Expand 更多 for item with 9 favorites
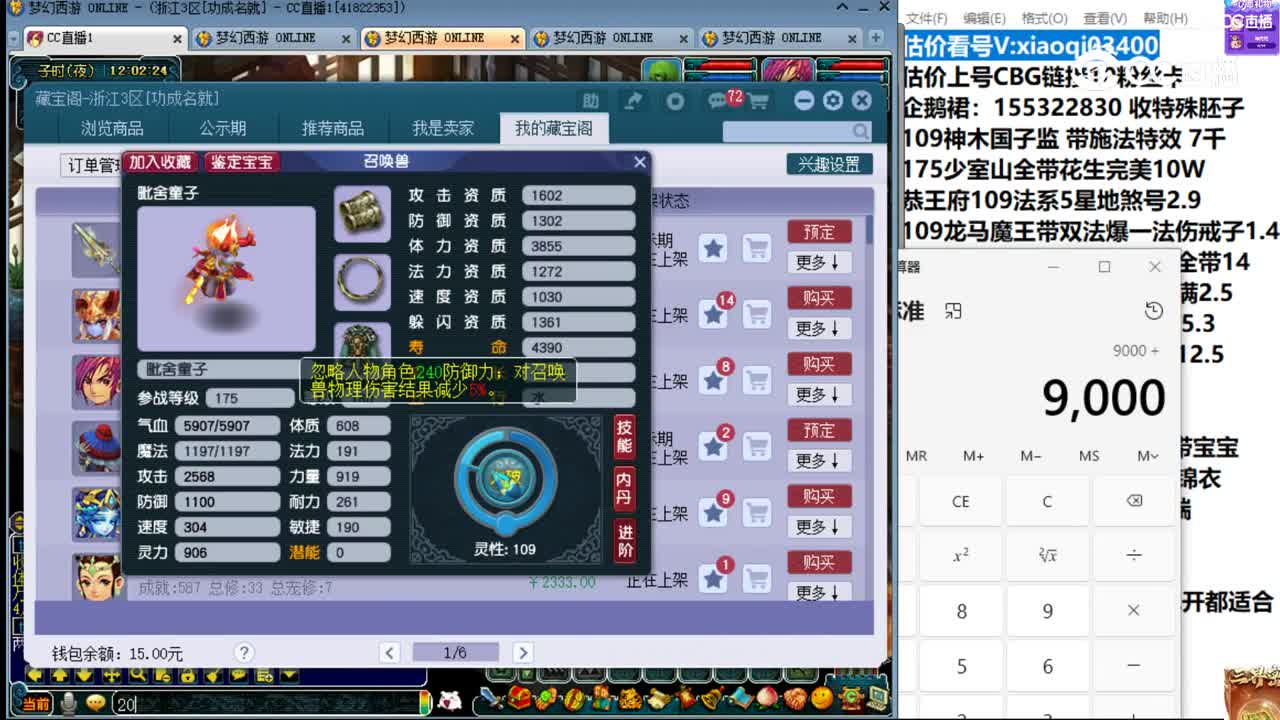This screenshot has height=720, width=1280. (819, 527)
